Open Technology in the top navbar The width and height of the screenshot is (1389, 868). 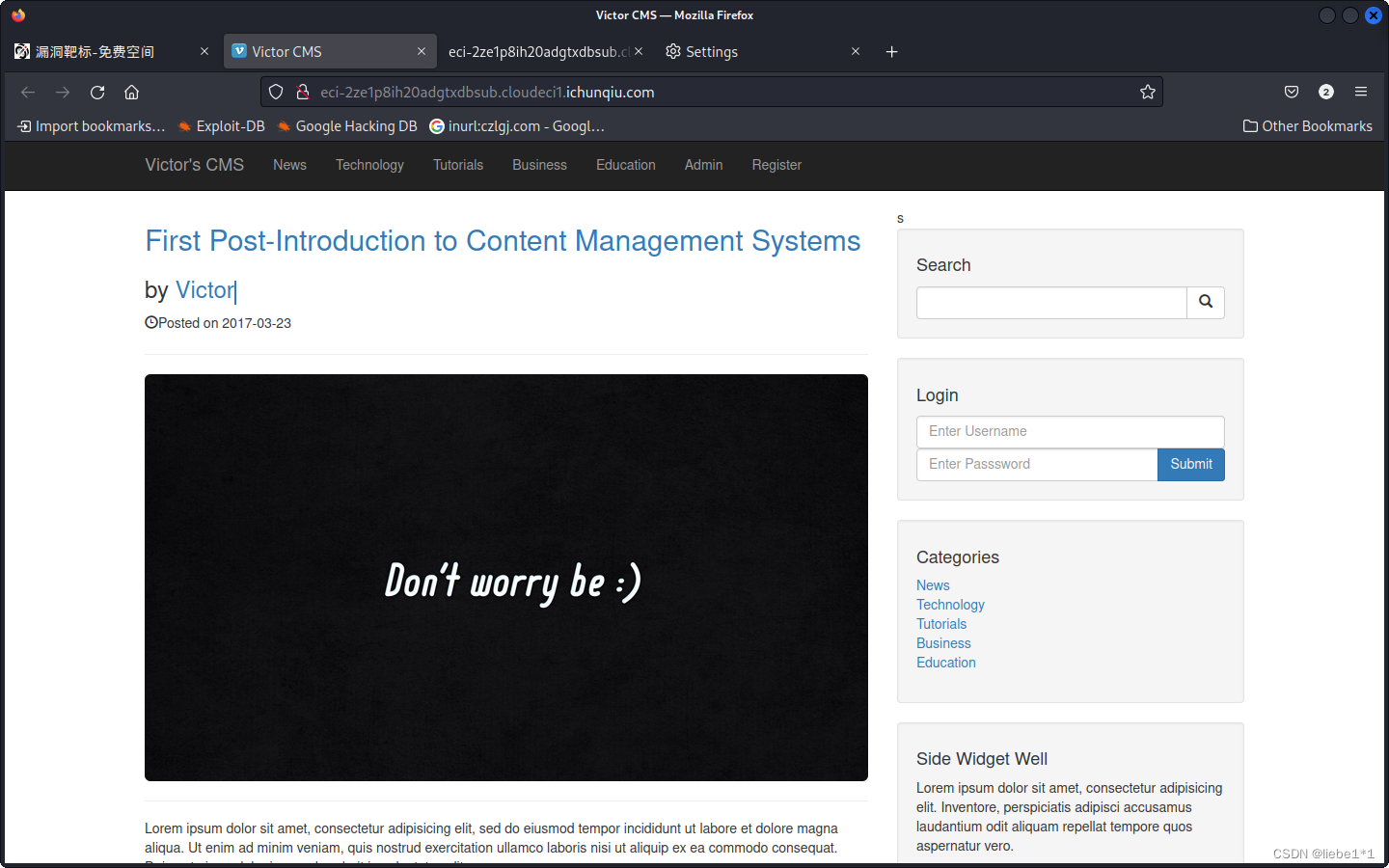click(x=369, y=165)
